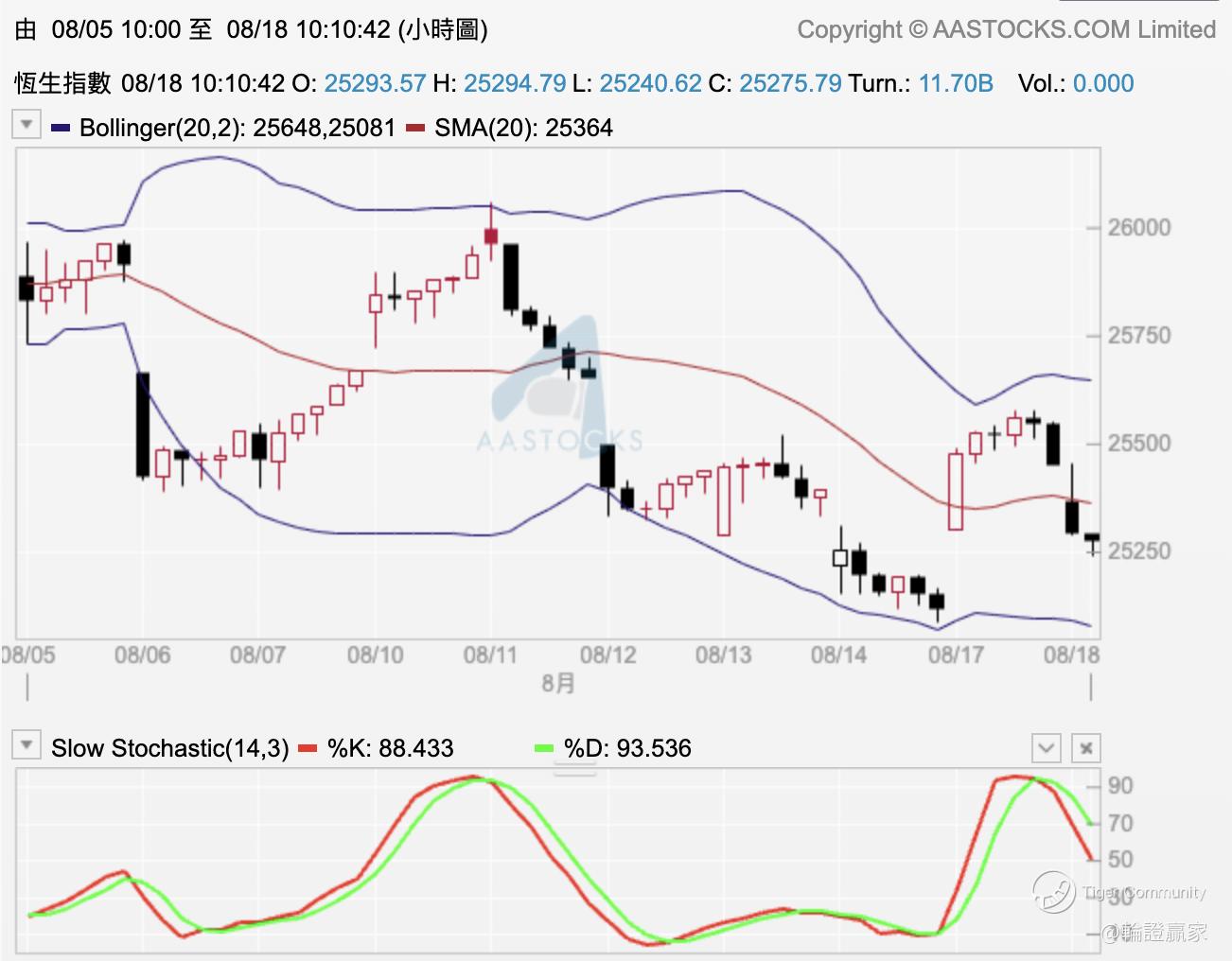This screenshot has height=961, width=1232.
Task: Click the low value 25240.62
Action: 651,83
